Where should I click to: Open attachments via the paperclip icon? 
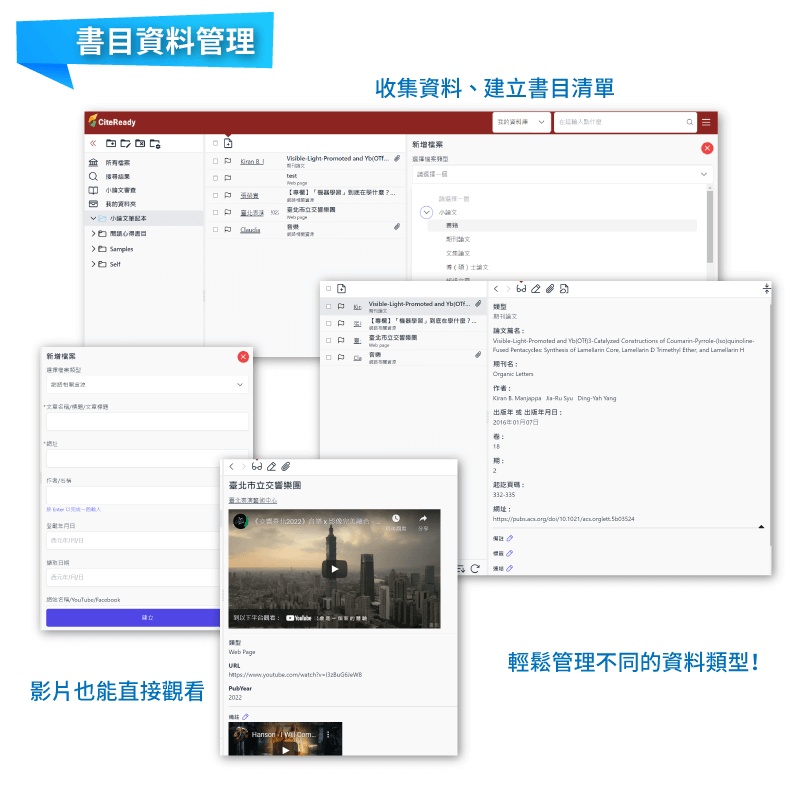[x=551, y=288]
